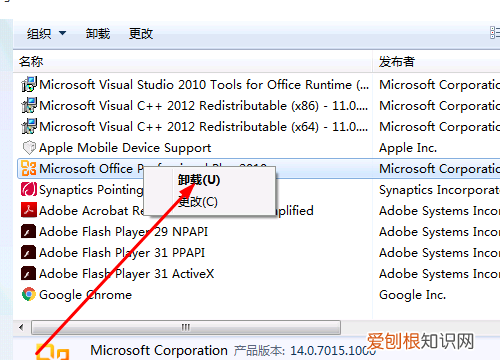The image size is (500, 360).
Task: Select Microsoft Visual C++ 2012 Redistributable (x64)
Action: tap(203, 127)
